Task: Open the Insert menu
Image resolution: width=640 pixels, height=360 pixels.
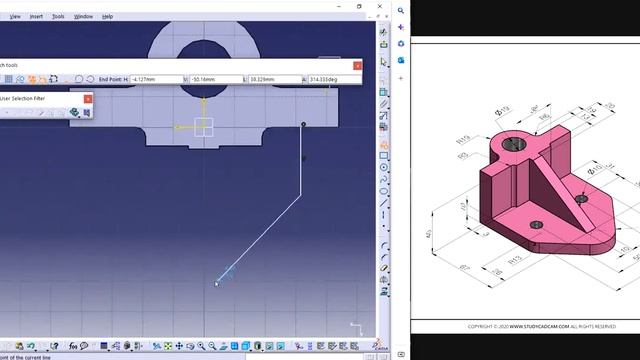Action: (36, 17)
